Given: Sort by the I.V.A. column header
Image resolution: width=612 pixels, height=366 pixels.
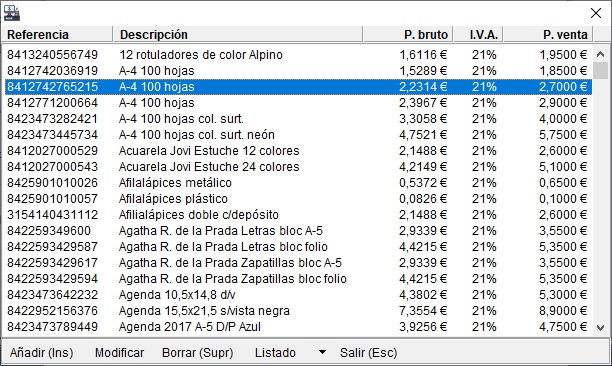Looking at the screenshot, I should [x=478, y=34].
